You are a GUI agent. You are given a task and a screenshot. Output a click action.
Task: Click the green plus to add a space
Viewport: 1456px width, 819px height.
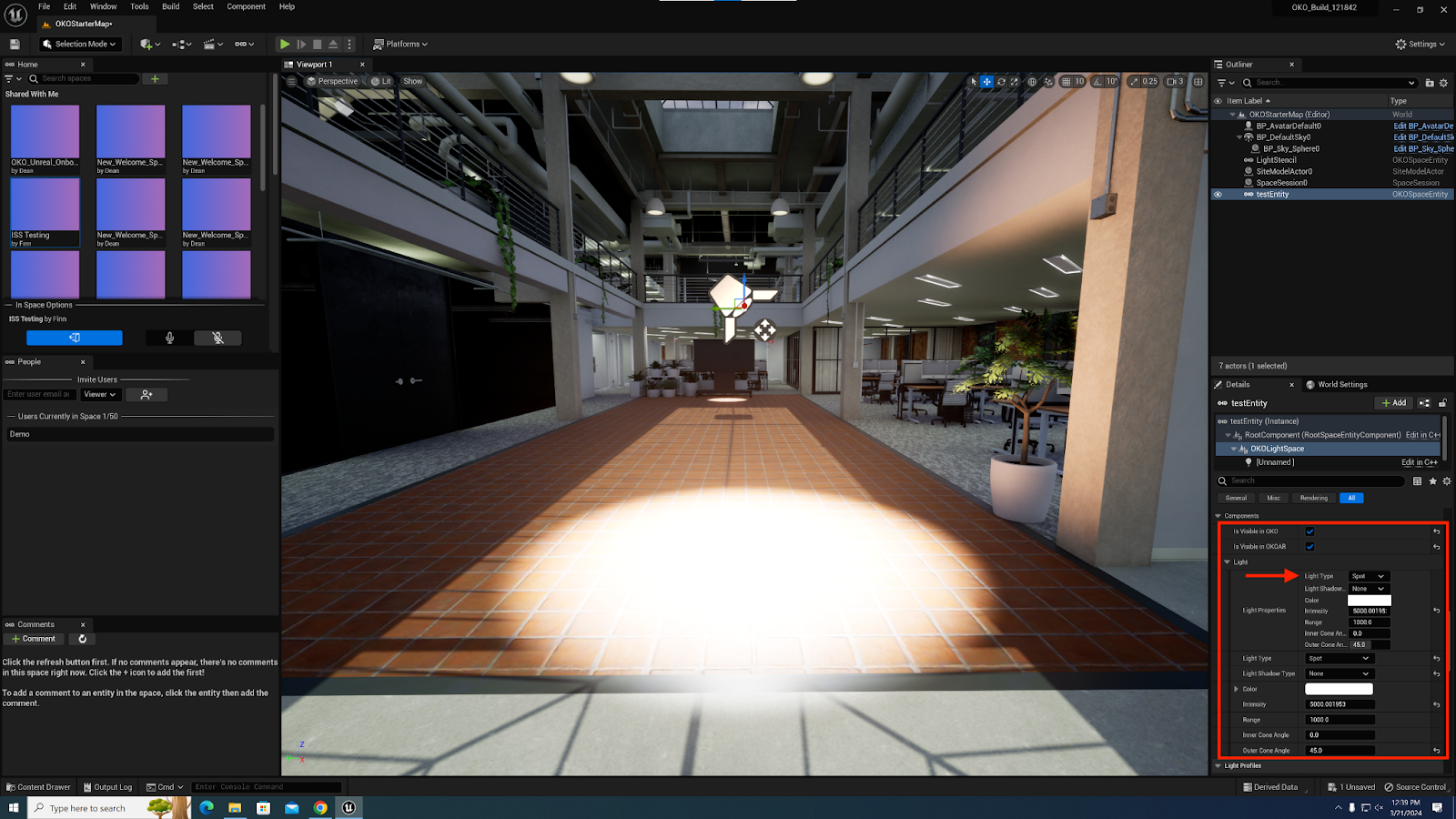[155, 79]
